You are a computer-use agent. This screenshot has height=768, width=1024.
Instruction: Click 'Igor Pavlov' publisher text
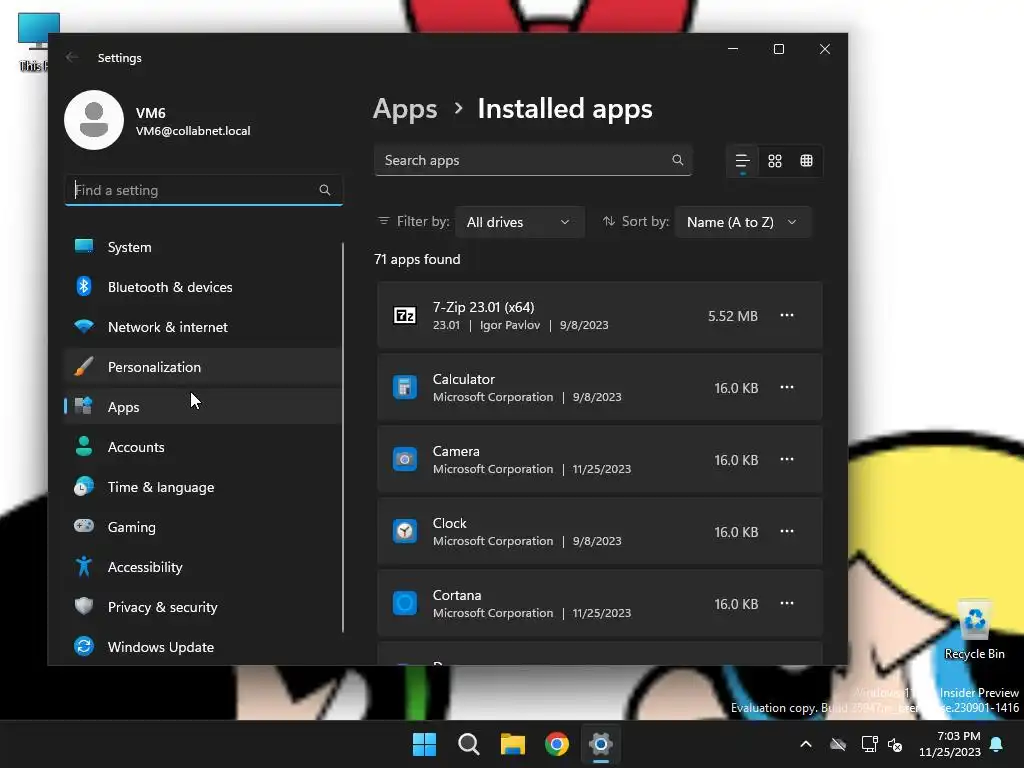pyautogui.click(x=510, y=325)
